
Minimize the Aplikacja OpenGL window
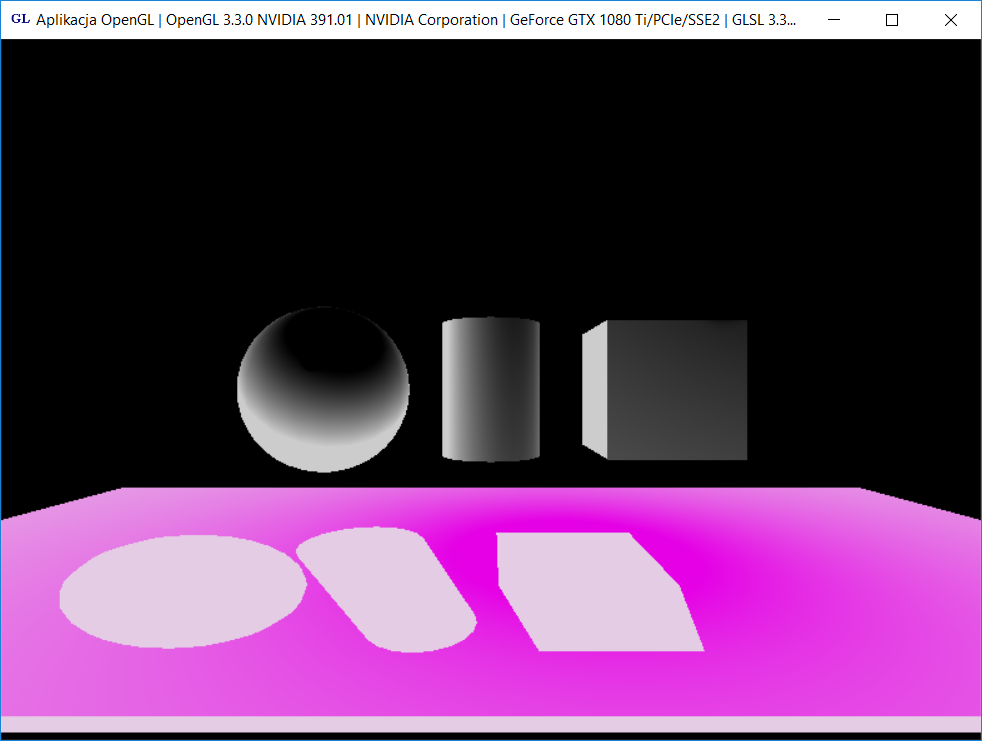tap(834, 20)
